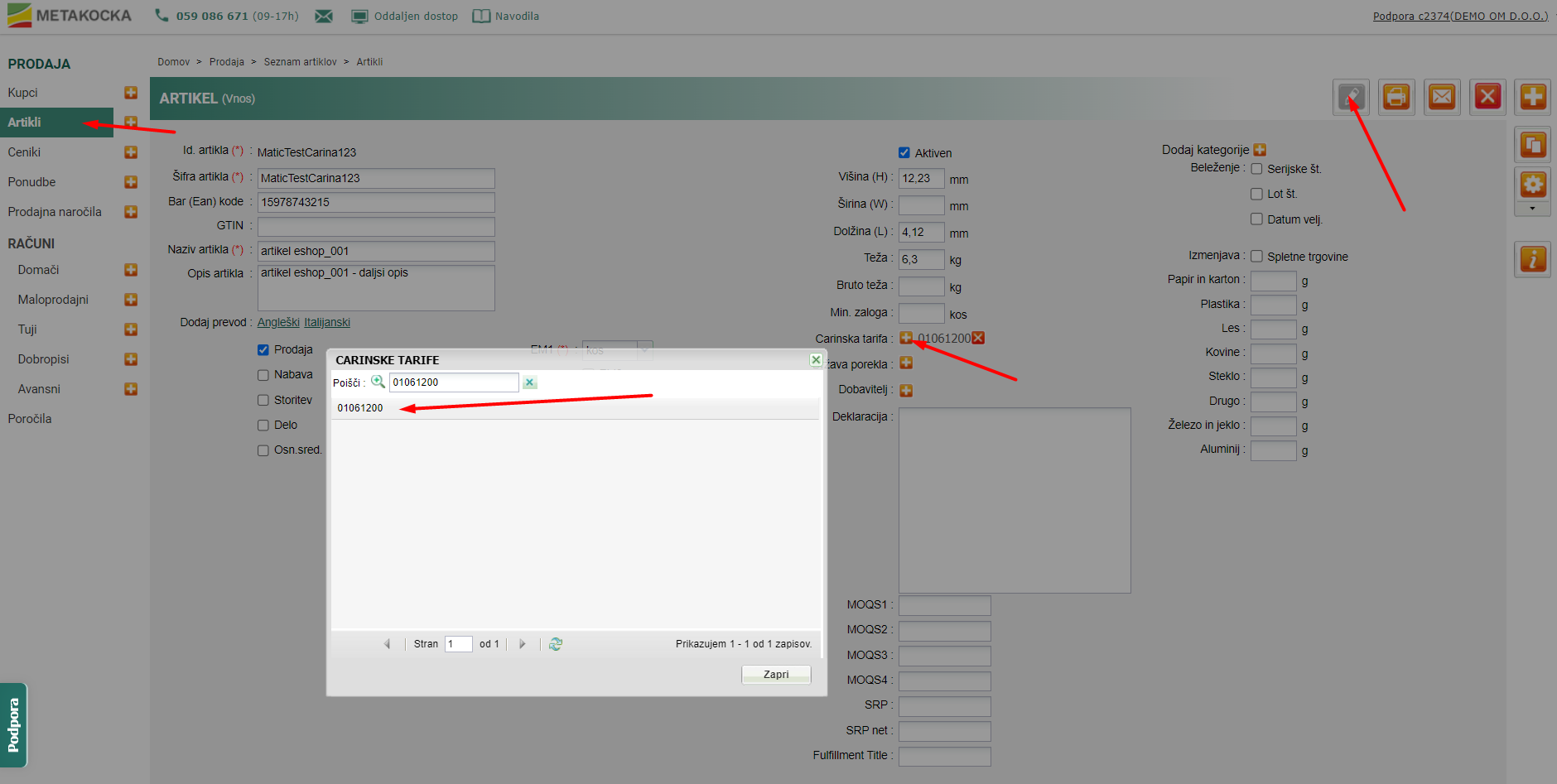Click the copy article icon on the right
The width and height of the screenshot is (1557, 784).
click(x=1532, y=146)
